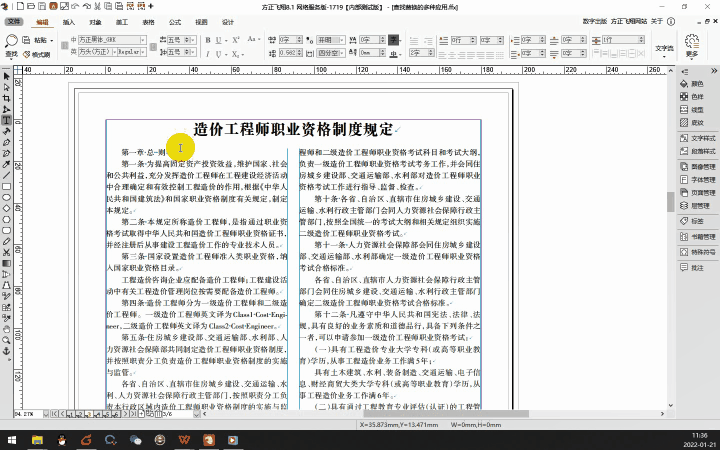Image resolution: width=720 pixels, height=450 pixels.
Task: Click the save icon in the quick toolbar
Action: (x=42, y=6)
